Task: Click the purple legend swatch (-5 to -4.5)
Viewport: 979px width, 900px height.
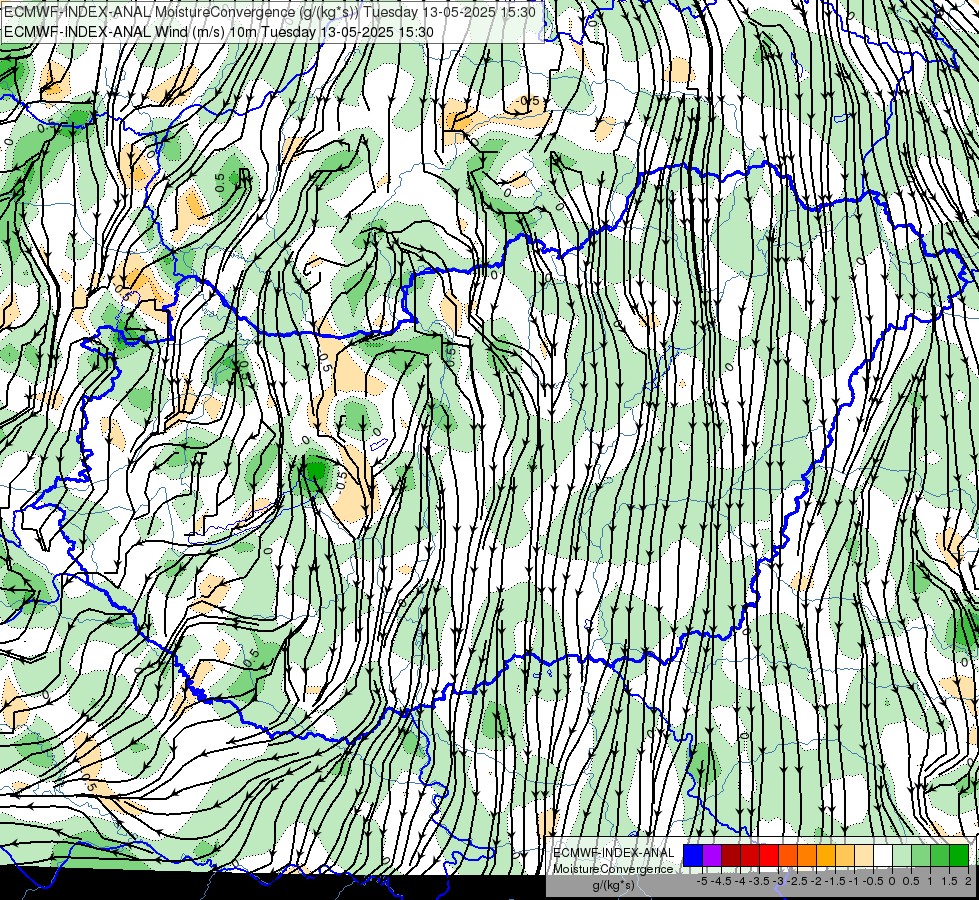Action: coord(712,855)
